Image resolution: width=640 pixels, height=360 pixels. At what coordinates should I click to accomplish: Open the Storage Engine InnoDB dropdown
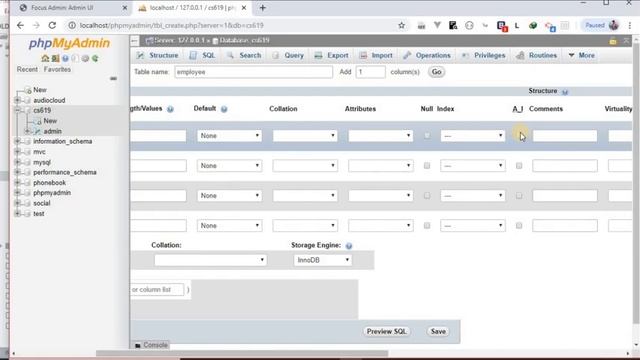click(x=322, y=260)
